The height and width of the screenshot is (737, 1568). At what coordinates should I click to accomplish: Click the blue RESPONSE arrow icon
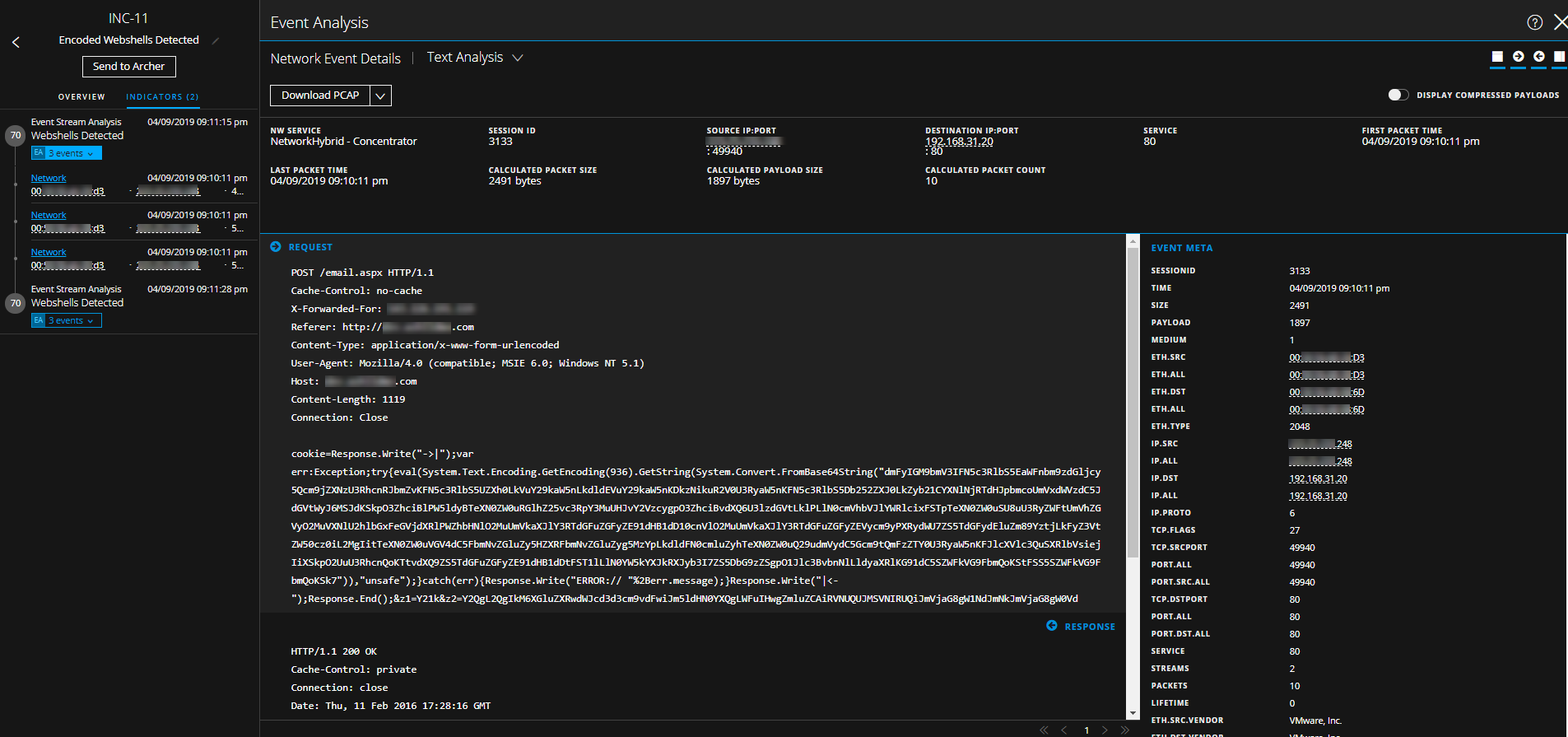pyautogui.click(x=1051, y=626)
